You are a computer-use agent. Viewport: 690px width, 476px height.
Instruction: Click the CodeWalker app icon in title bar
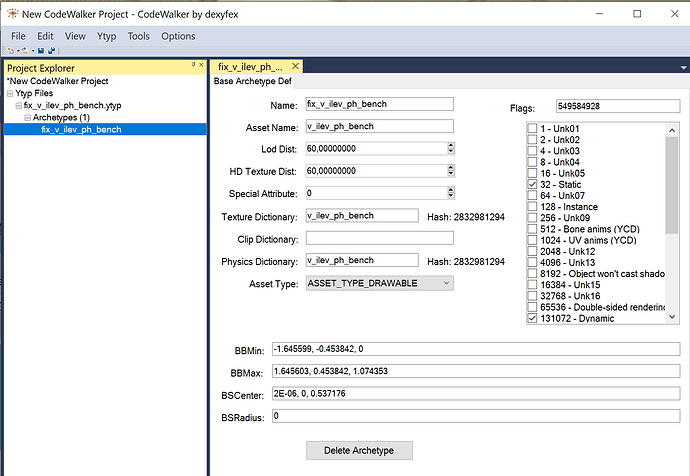pos(13,14)
